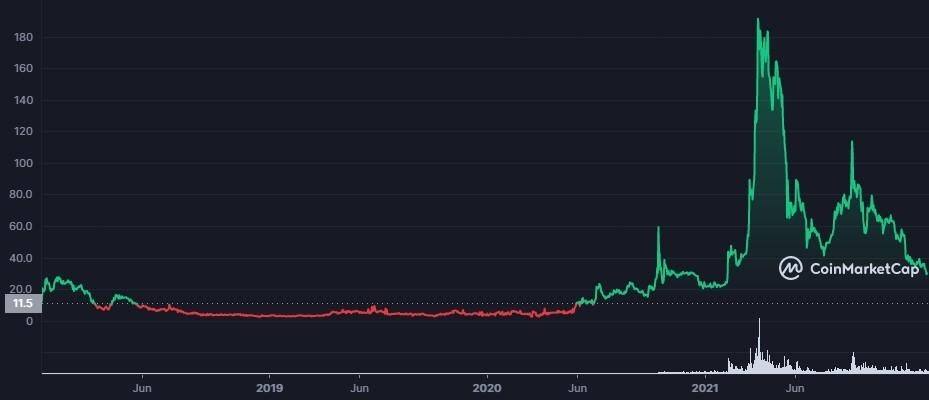Click the Jun label between 2020 and 2021

click(x=578, y=388)
